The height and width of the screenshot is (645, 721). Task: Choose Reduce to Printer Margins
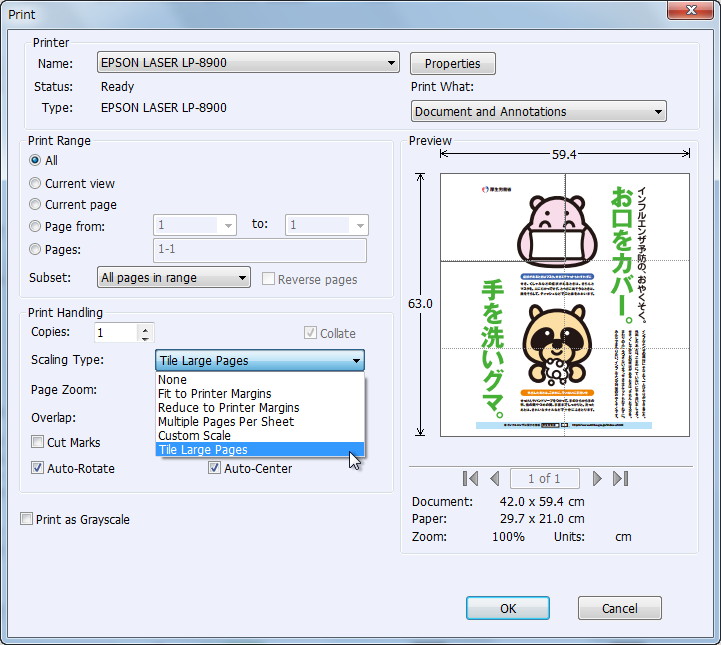click(x=260, y=408)
